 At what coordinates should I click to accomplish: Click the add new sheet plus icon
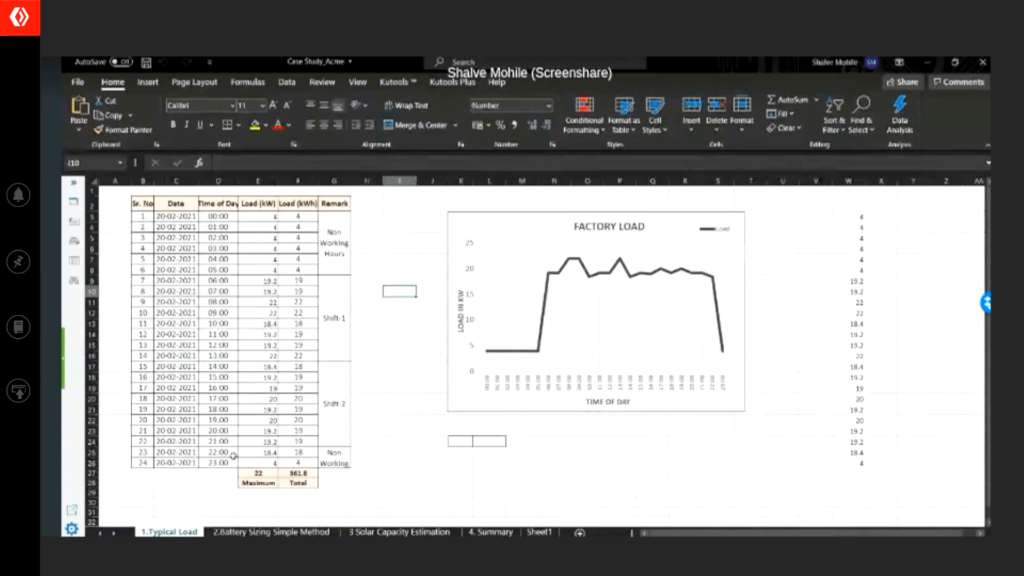pos(579,533)
